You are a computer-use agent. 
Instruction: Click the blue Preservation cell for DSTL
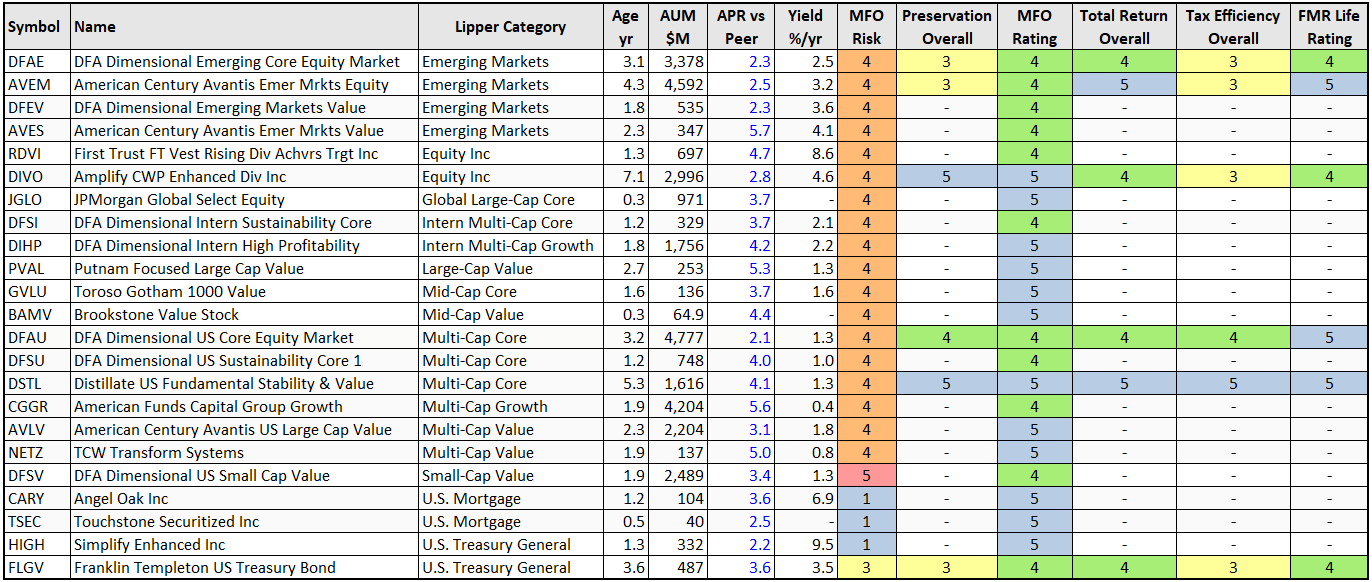point(947,384)
